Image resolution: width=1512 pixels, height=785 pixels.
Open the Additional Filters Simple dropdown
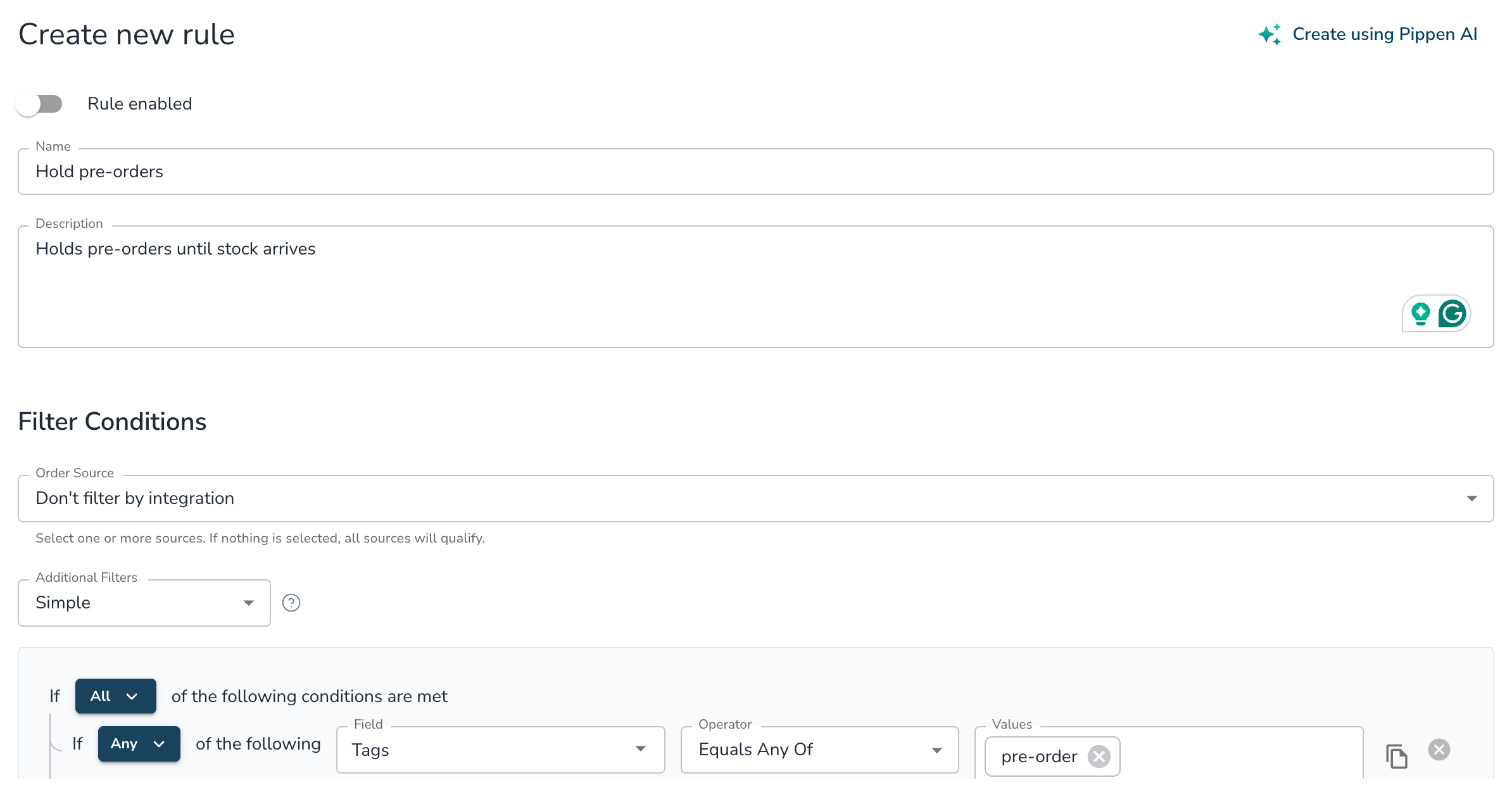coord(144,603)
